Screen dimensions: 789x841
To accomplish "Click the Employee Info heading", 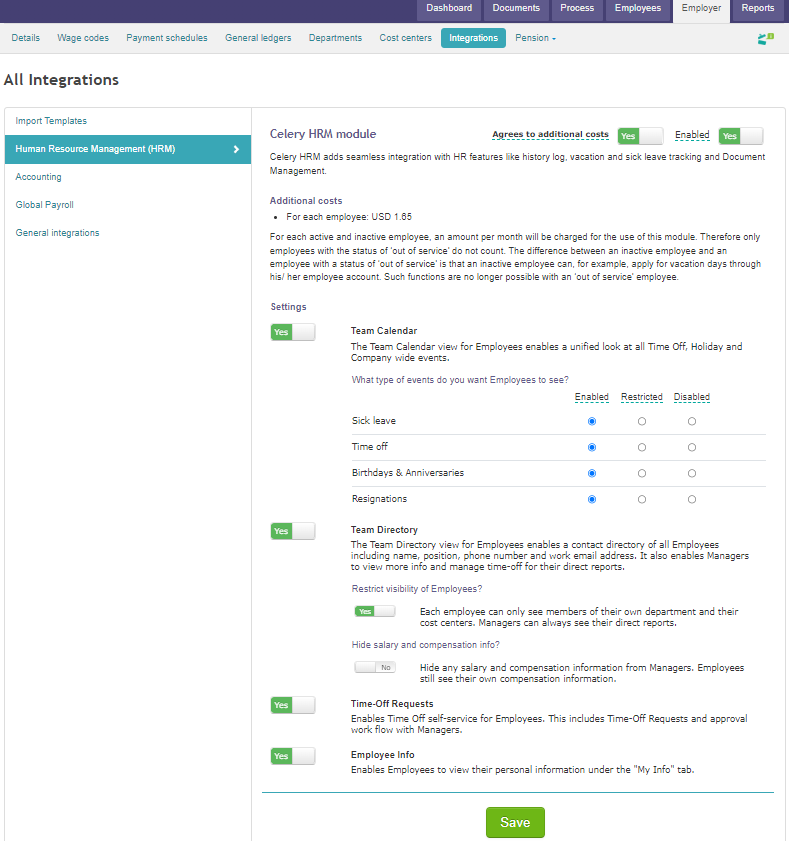I will pyautogui.click(x=383, y=755).
